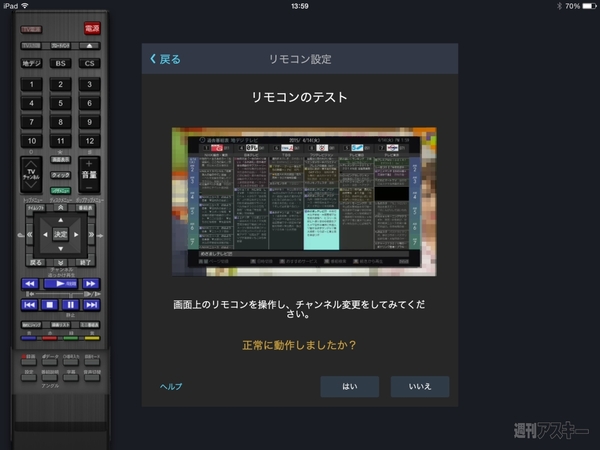Tap the 録画 record button
The width and height of the screenshot is (600, 450).
(x=29, y=362)
